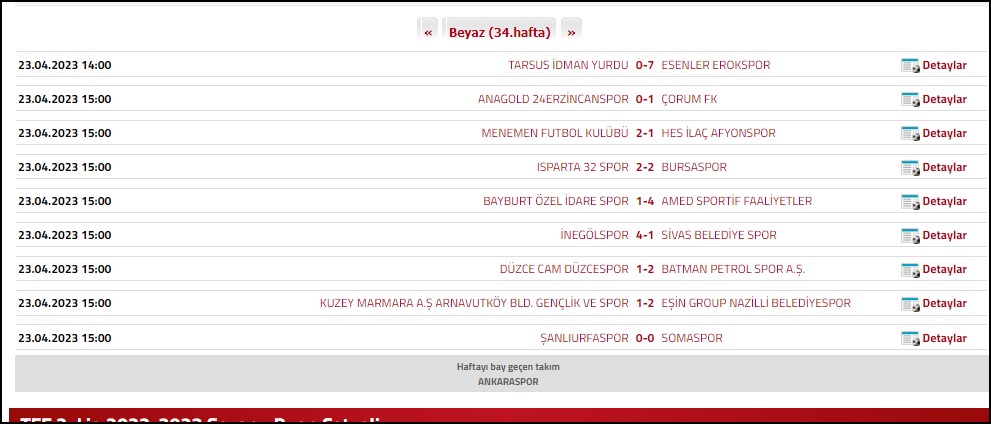
Task: Click details icon for Bayburt Özel İdare match
Action: (x=909, y=202)
